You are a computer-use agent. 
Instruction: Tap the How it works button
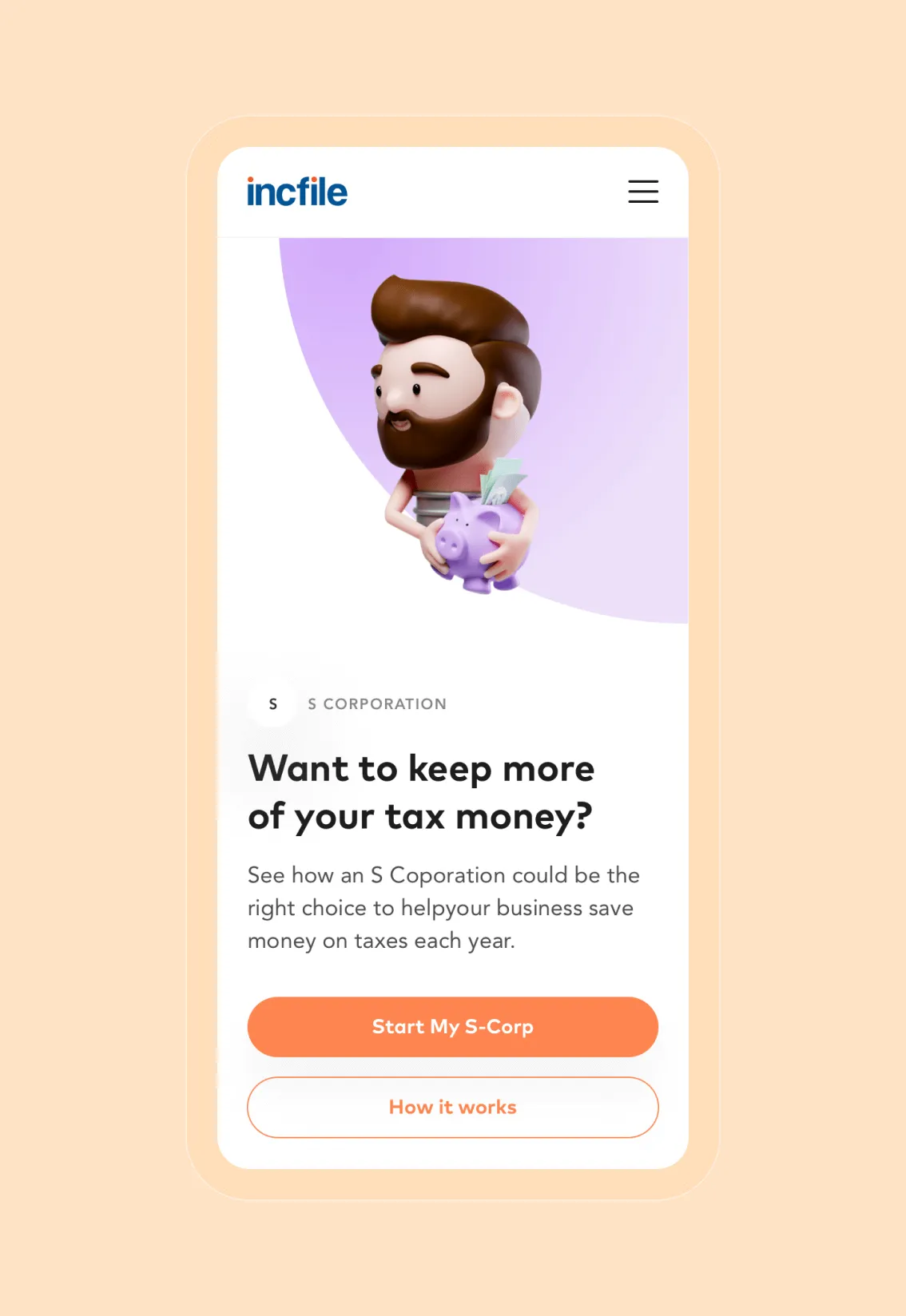tap(453, 1108)
